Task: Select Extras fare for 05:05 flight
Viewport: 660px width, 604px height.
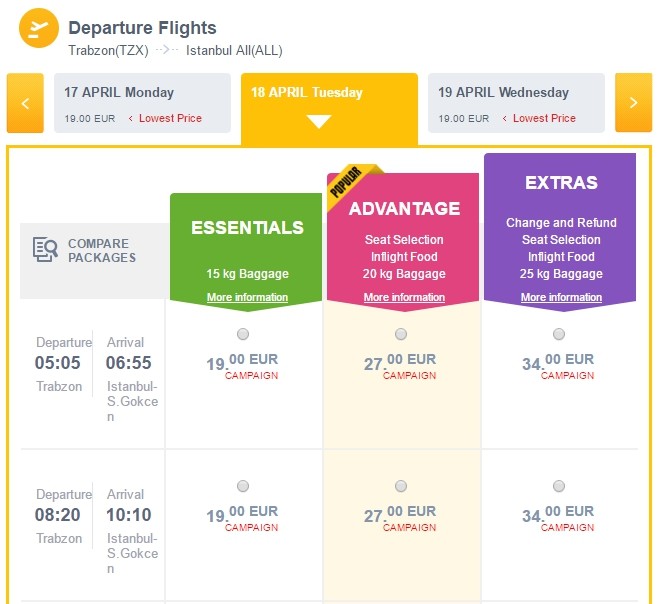Action: click(x=559, y=334)
